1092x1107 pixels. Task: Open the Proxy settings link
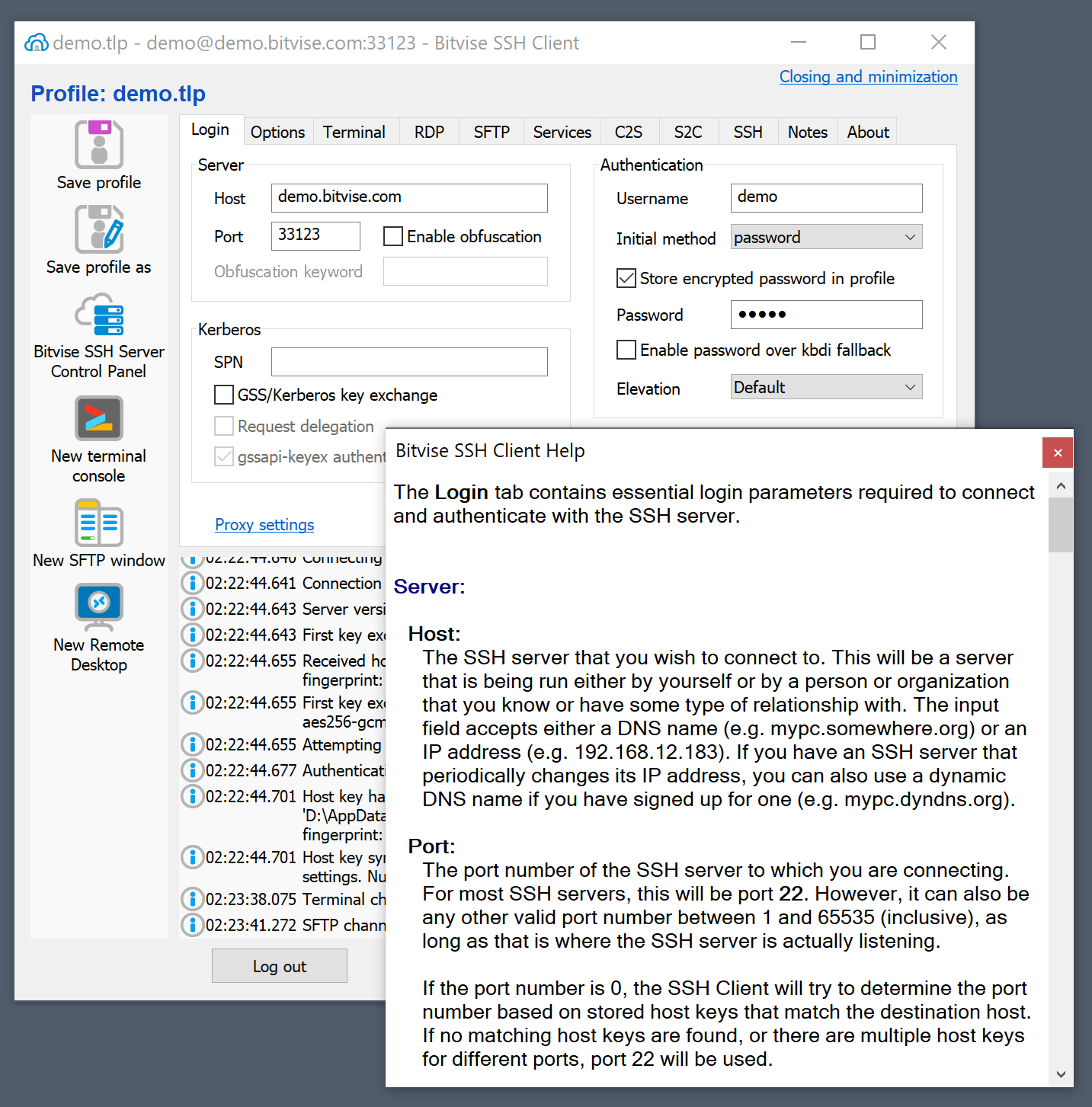pyautogui.click(x=264, y=525)
